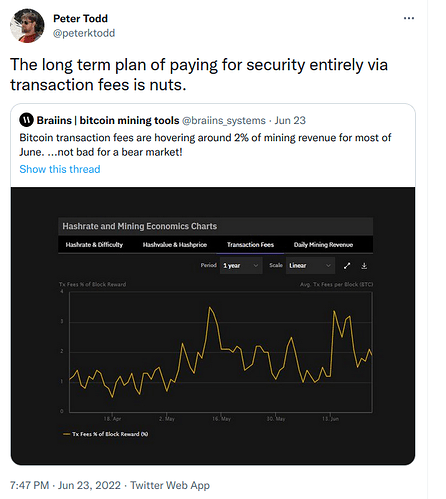This screenshot has width=446, height=499.
Task: Click the Peter Todd display name
Action: point(80,18)
